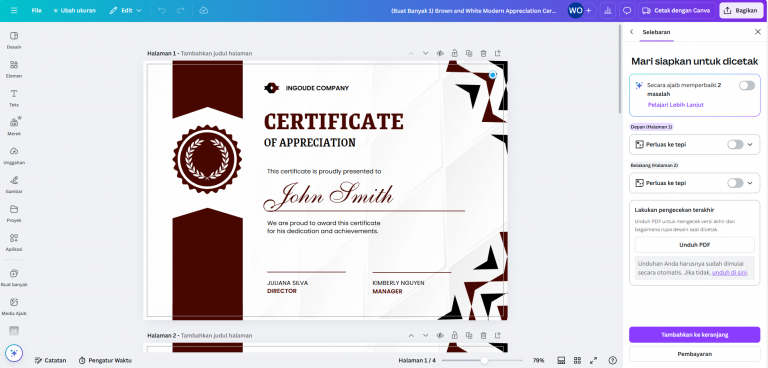Screen dimensions: 768x368
Task: Open the Proyek projects panel
Action: coord(14,214)
